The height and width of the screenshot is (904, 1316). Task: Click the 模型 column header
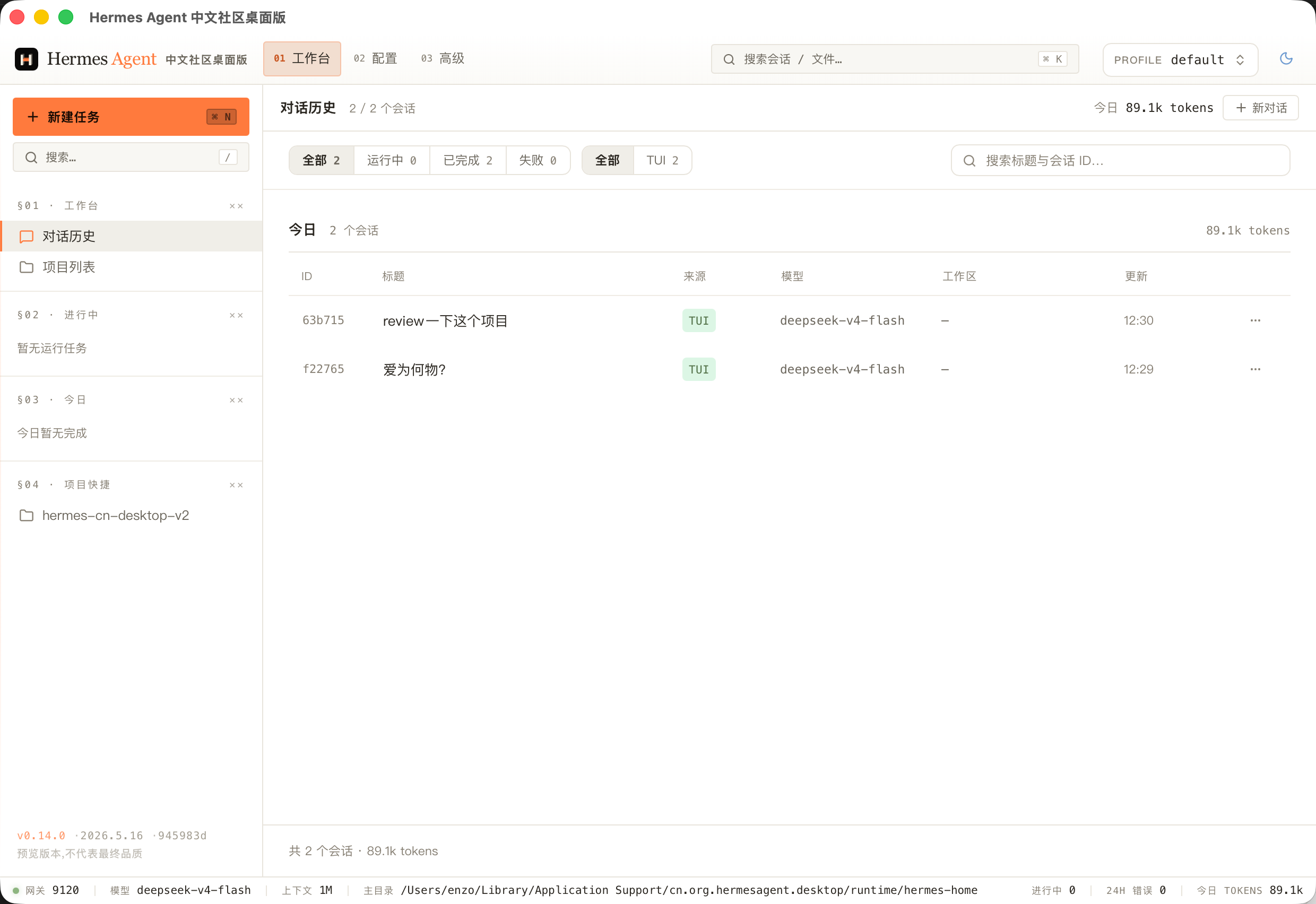click(792, 276)
